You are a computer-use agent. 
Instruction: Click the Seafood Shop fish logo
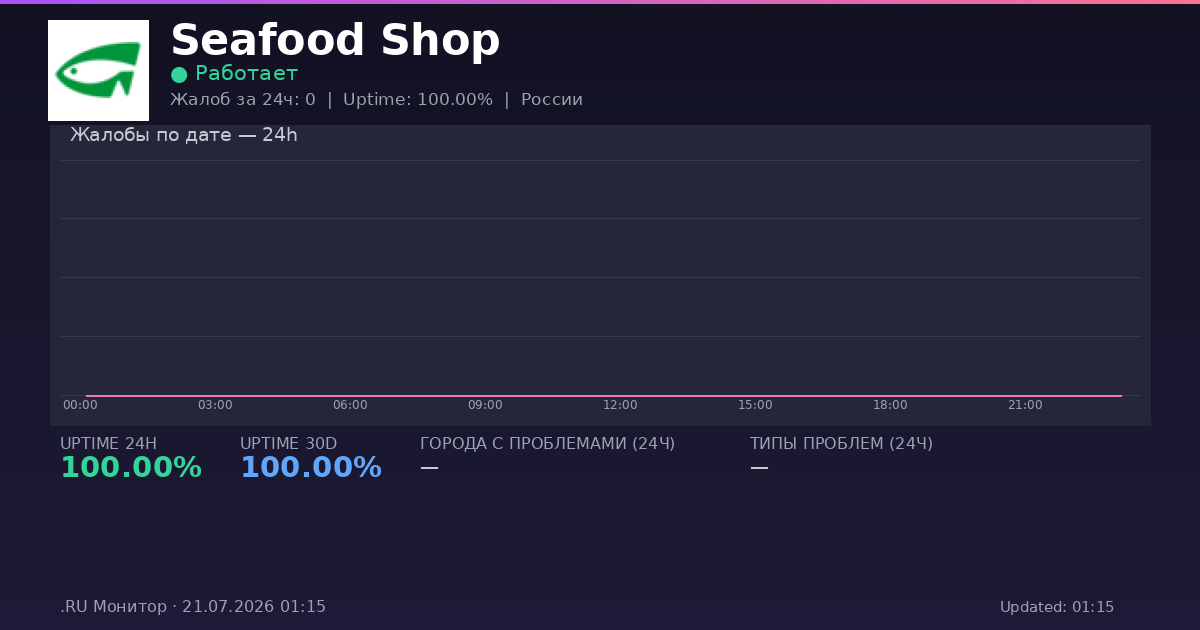(98, 70)
